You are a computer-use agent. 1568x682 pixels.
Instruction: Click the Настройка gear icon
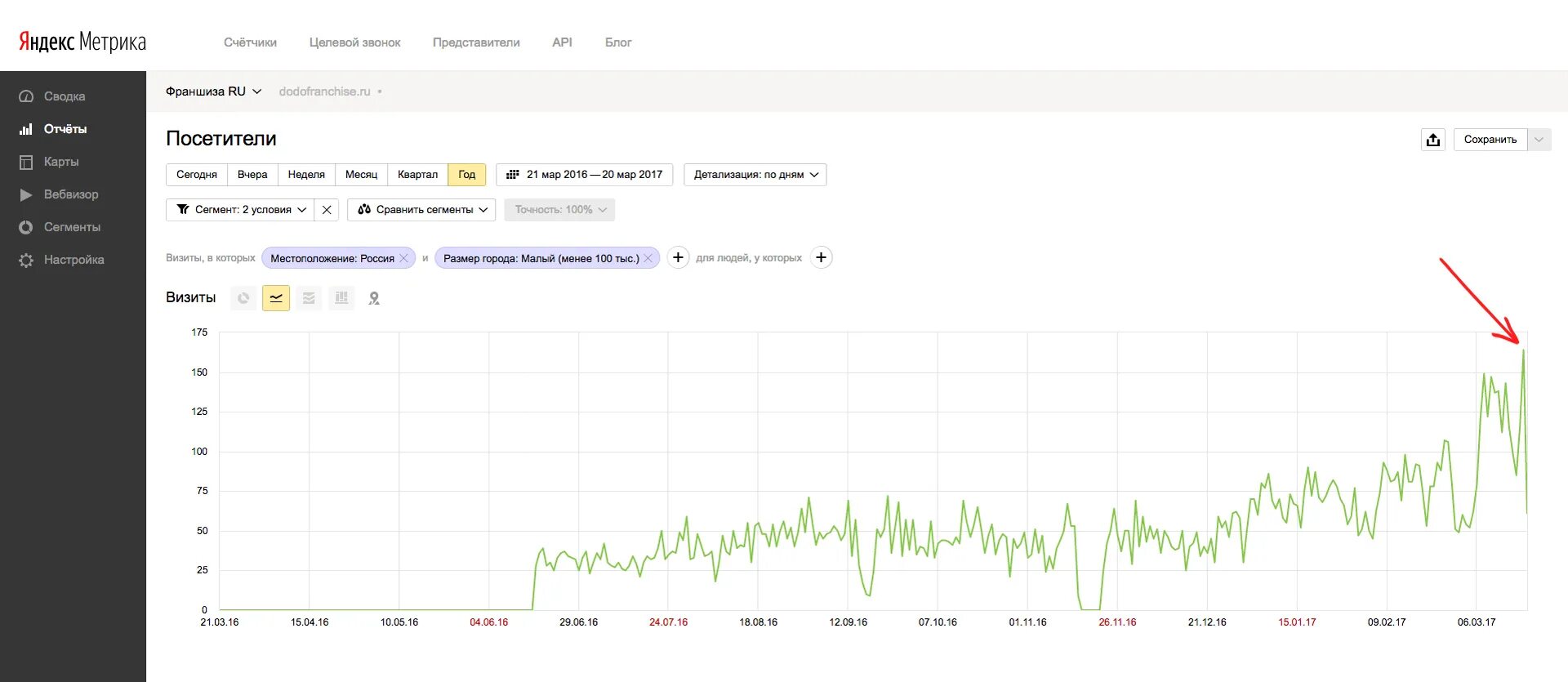pyautogui.click(x=26, y=260)
